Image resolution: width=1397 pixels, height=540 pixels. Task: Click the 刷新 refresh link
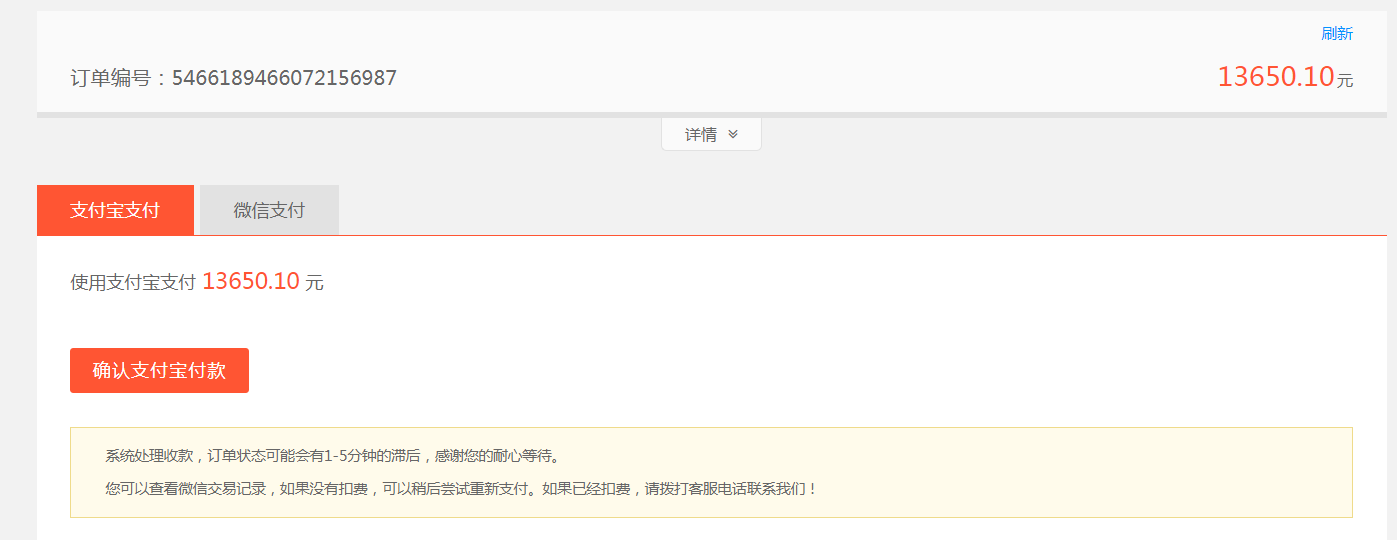pos(1337,34)
